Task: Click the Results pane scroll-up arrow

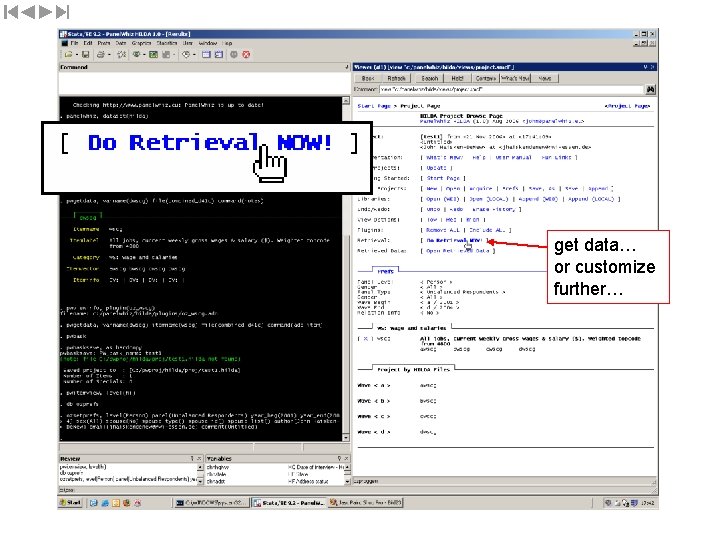Action: tap(346, 101)
